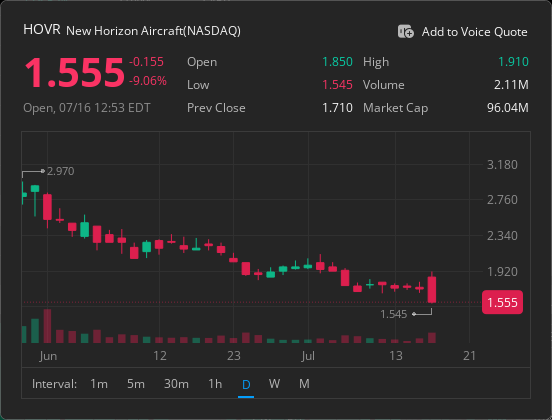
Task: Click New Horizon Aircraft(NASDAQ) company name
Action: 153,31
